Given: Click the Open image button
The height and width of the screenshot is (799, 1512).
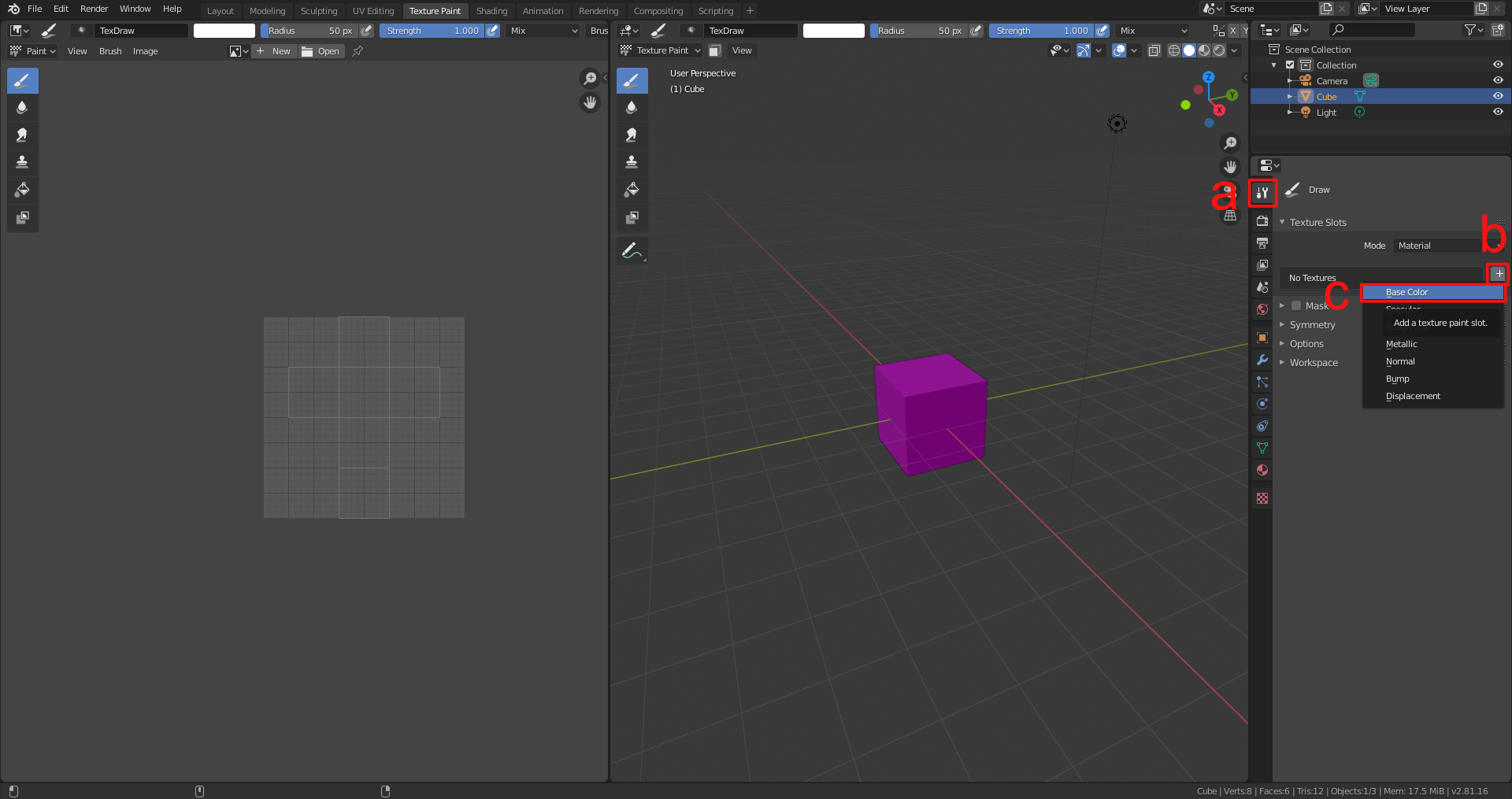Looking at the screenshot, I should [321, 51].
